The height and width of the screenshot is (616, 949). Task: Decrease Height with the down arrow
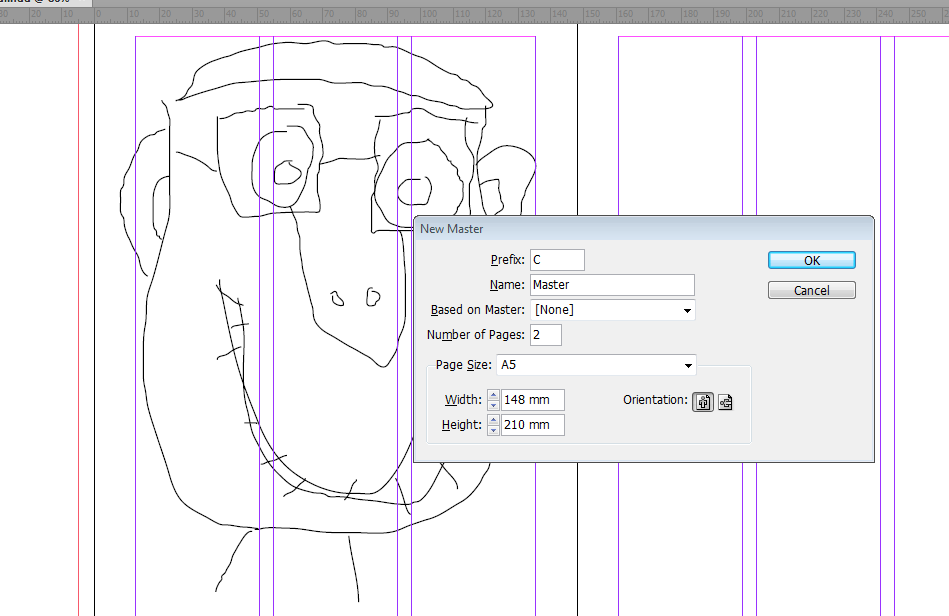[493, 430]
